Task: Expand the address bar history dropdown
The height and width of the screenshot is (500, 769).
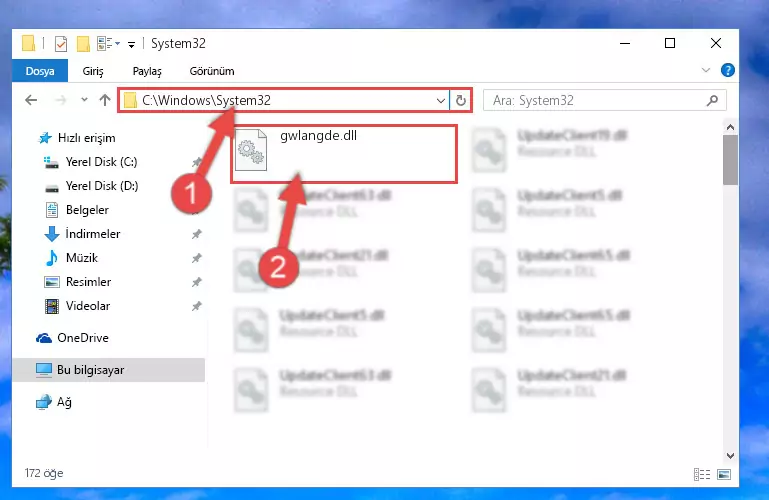Action: tap(441, 100)
